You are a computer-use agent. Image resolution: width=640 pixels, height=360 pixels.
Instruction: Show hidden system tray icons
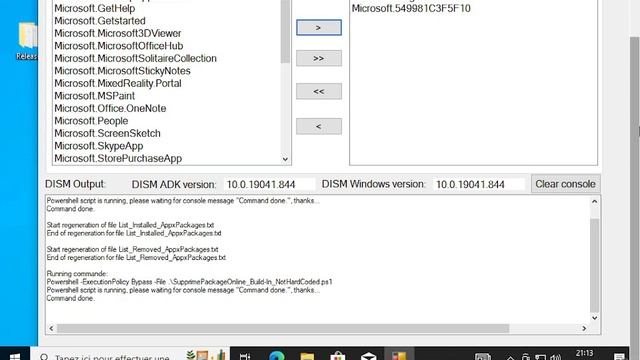[x=510, y=357]
